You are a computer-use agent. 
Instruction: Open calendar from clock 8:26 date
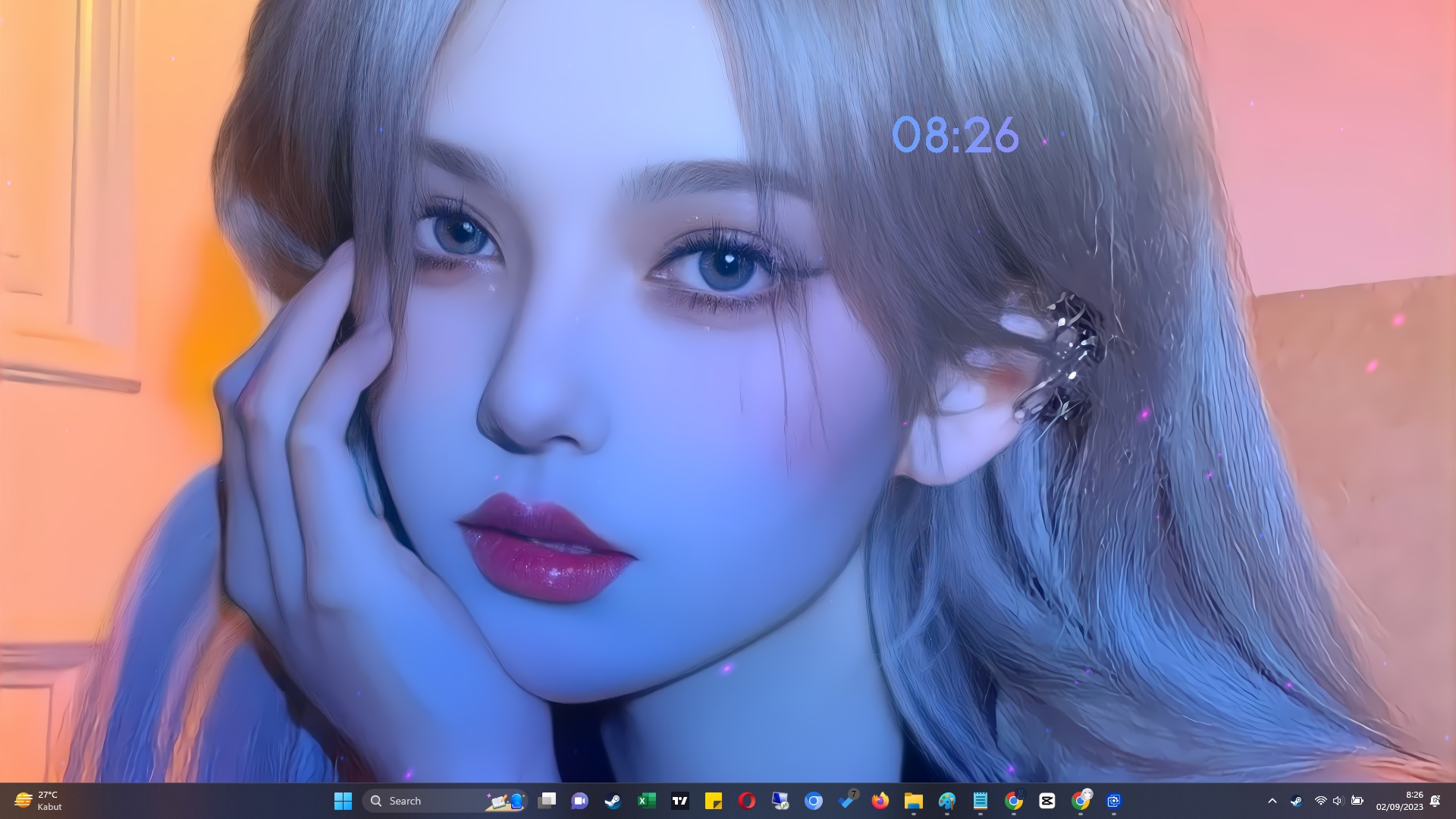tap(1400, 801)
